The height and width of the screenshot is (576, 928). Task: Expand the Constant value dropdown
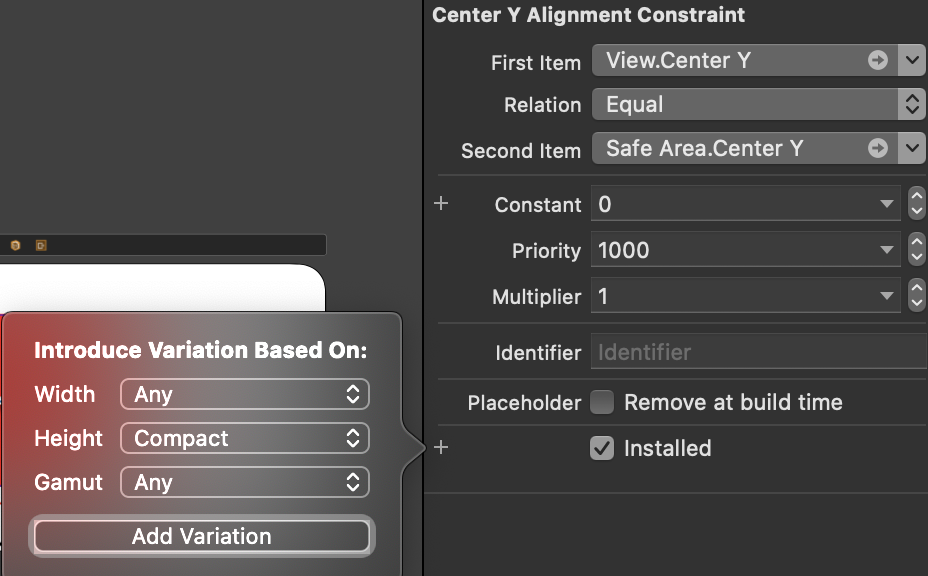click(x=887, y=204)
